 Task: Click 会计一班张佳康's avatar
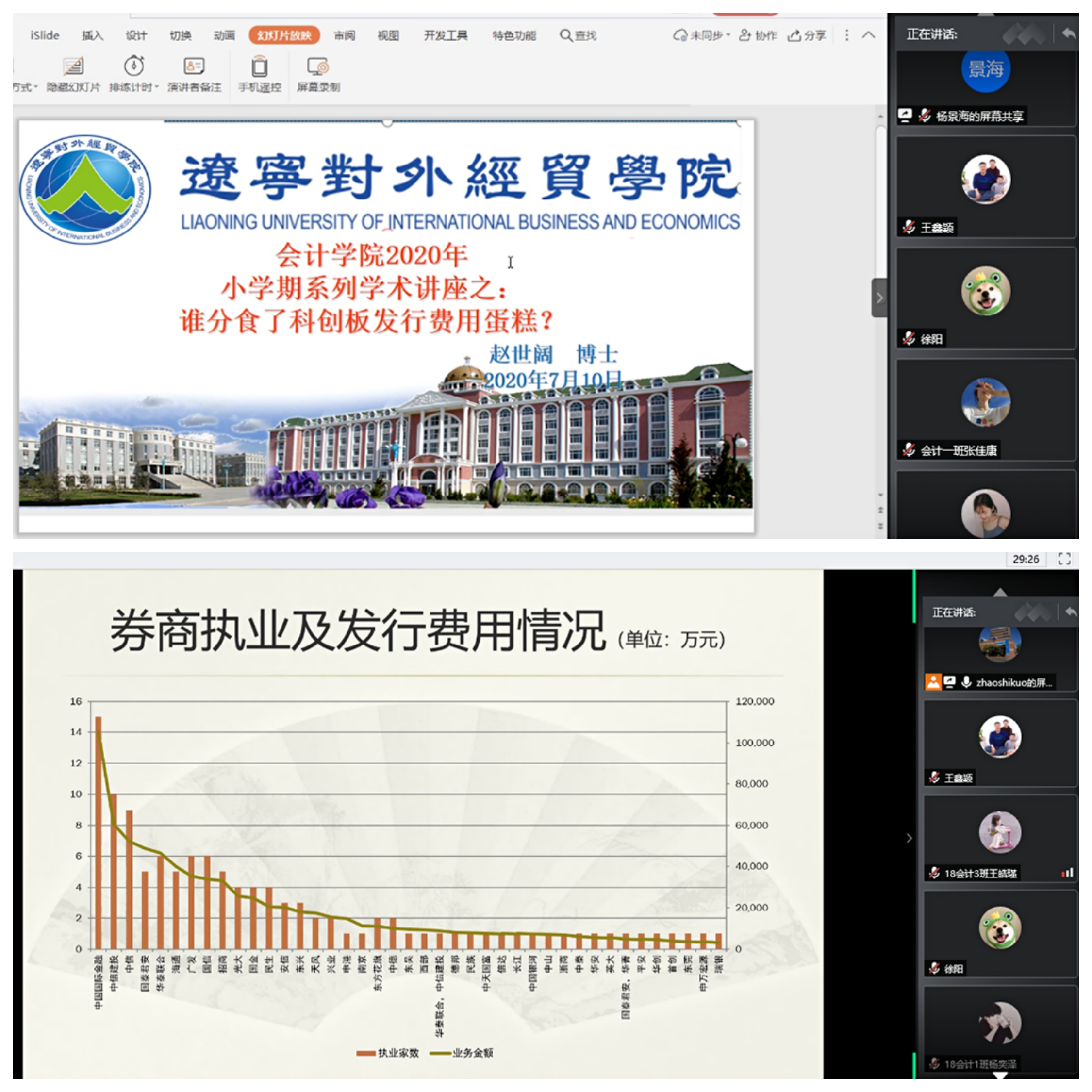coord(986,402)
